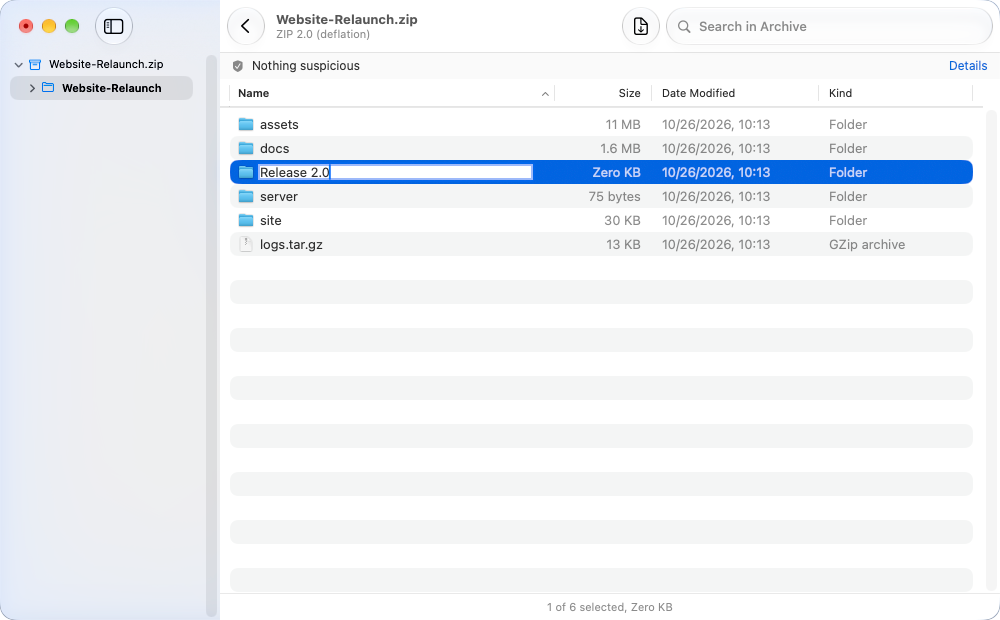
Task: Select the docs folder name
Action: click(x=274, y=149)
